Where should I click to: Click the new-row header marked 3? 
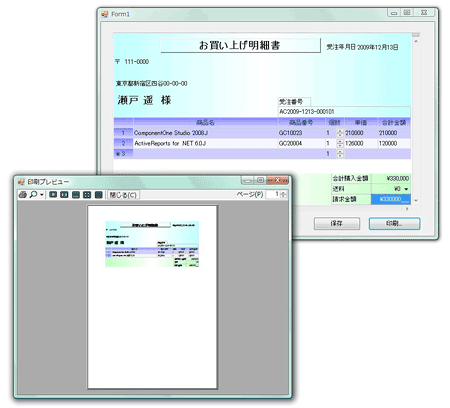coord(123,154)
